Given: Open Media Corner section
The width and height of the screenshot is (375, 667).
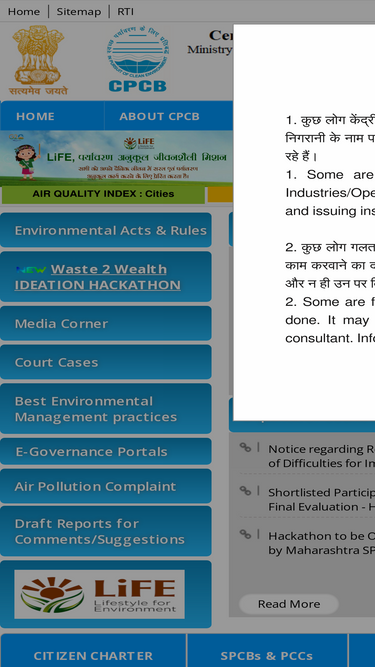Looking at the screenshot, I should click(105, 323).
